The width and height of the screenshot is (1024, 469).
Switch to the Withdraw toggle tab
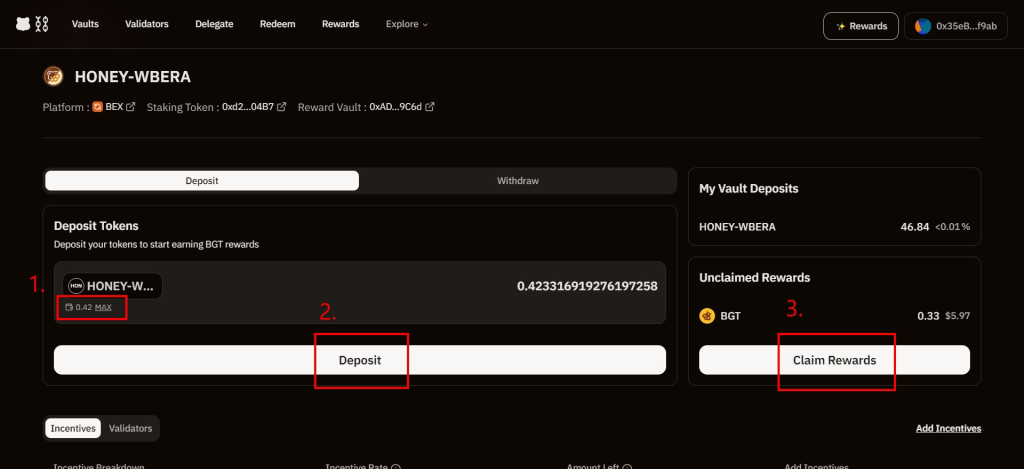point(518,181)
